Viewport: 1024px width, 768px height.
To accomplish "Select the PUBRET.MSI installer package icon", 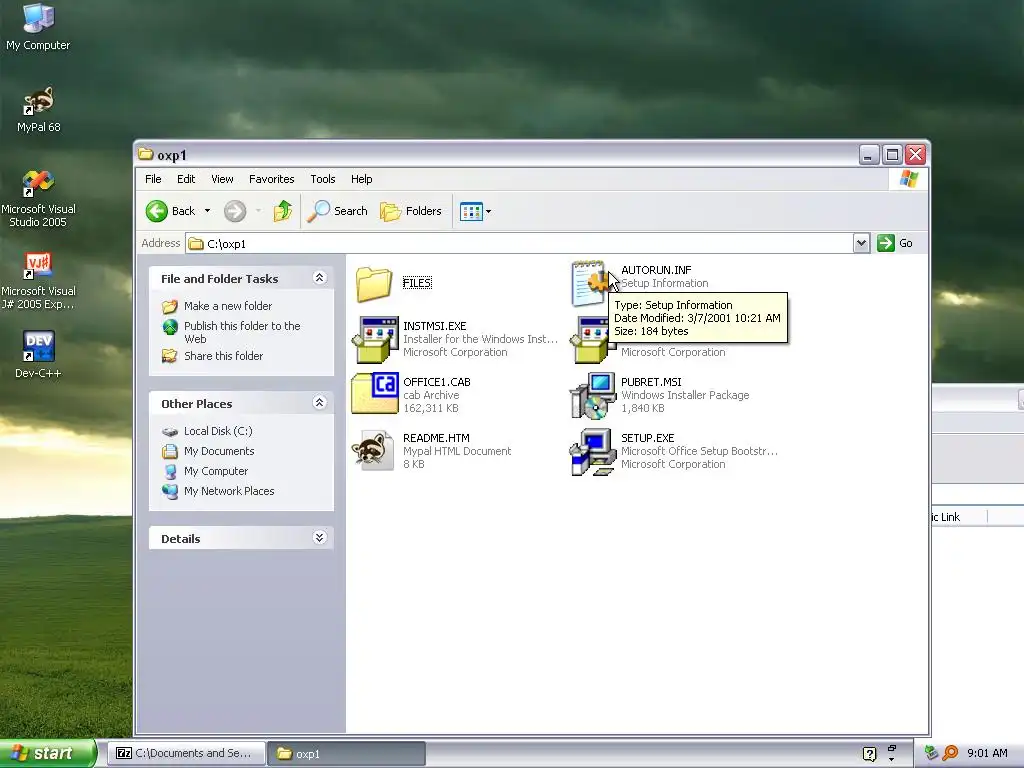I will click(592, 395).
